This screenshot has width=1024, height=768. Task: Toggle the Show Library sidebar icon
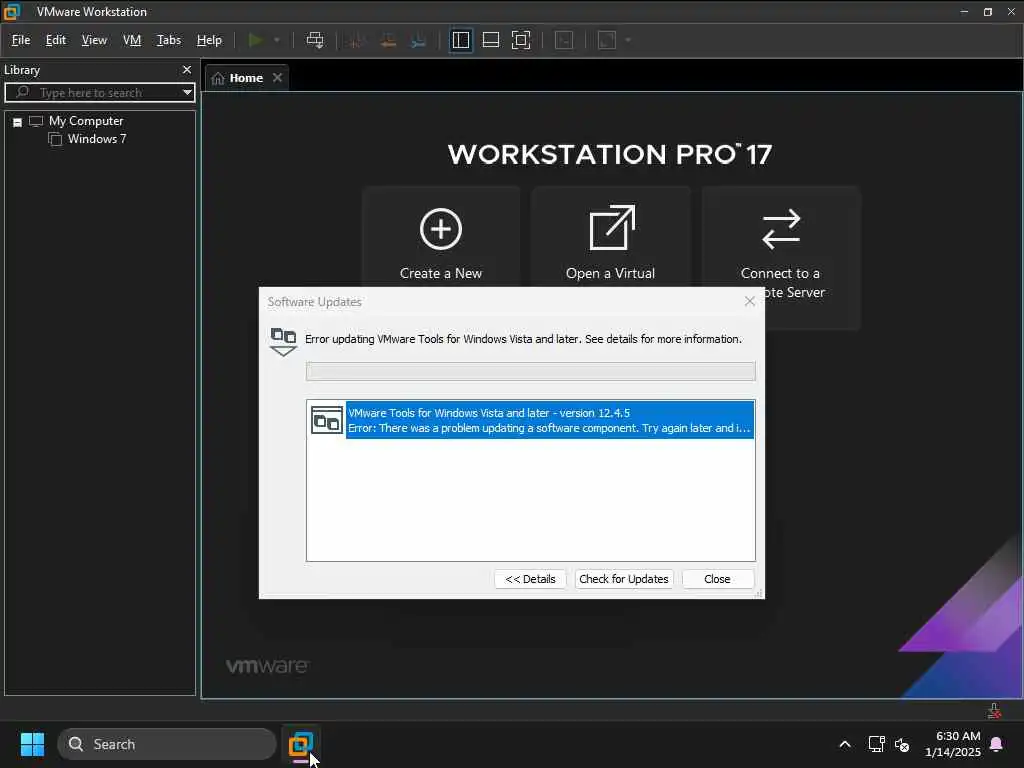460,40
